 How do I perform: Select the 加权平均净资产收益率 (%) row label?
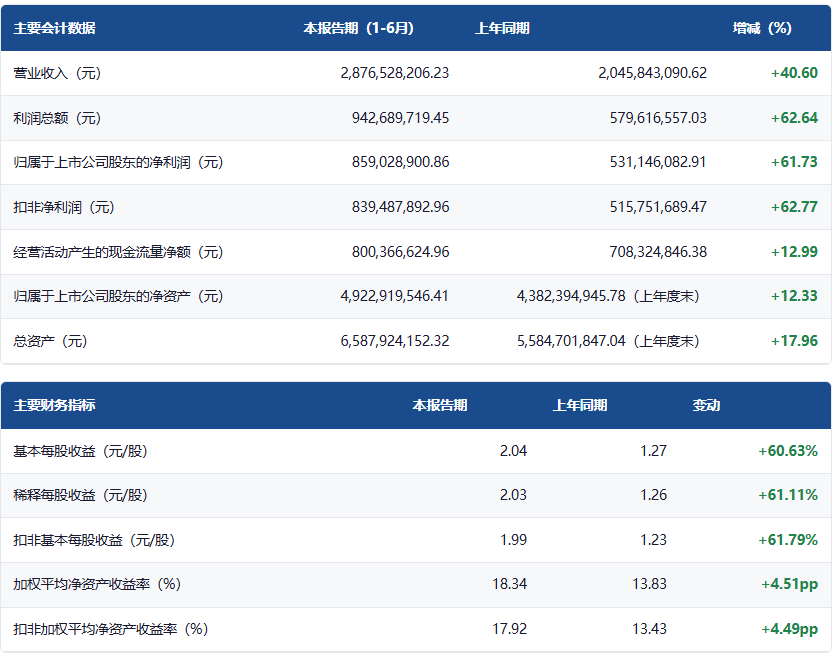coord(97,584)
